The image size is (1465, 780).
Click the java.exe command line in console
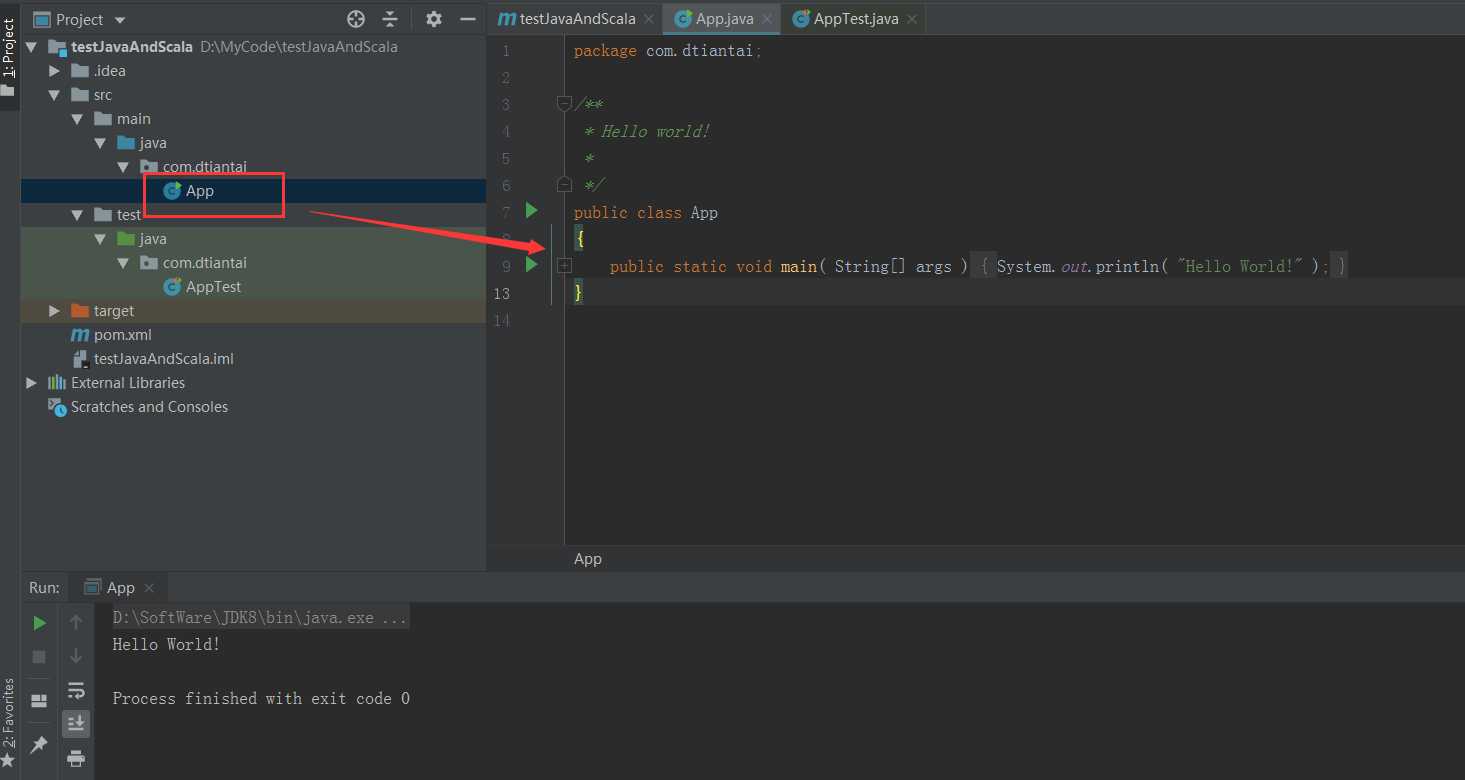pyautogui.click(x=260, y=618)
